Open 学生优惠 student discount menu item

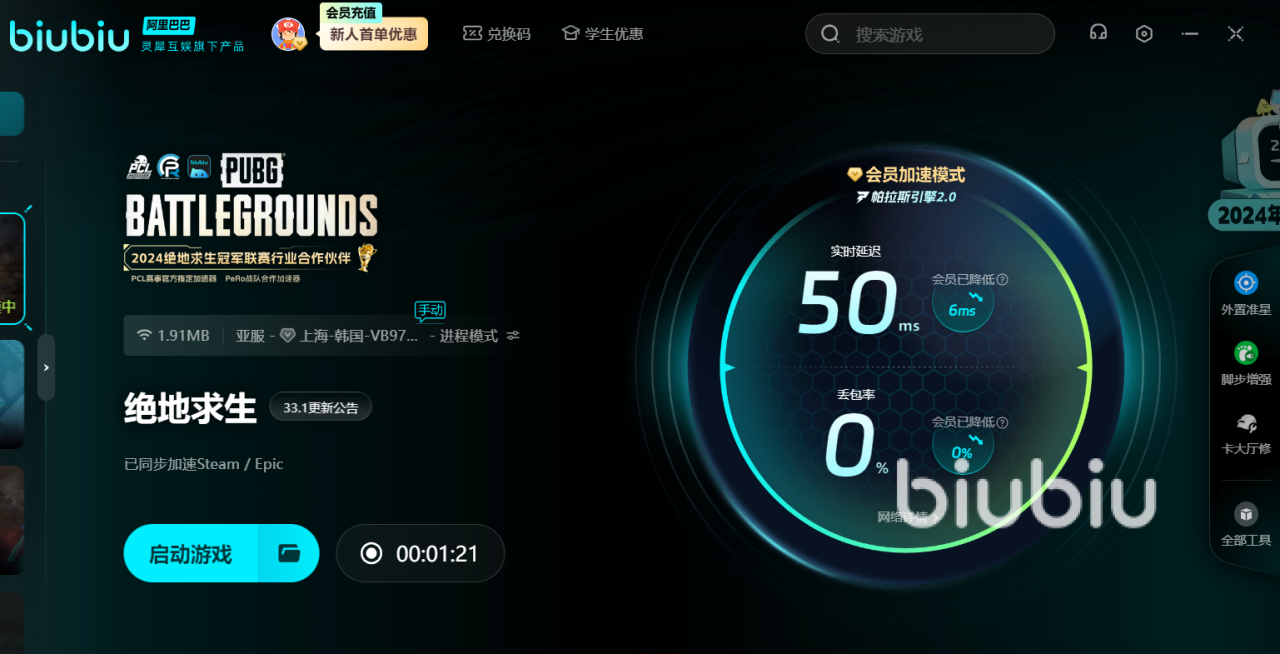point(602,34)
